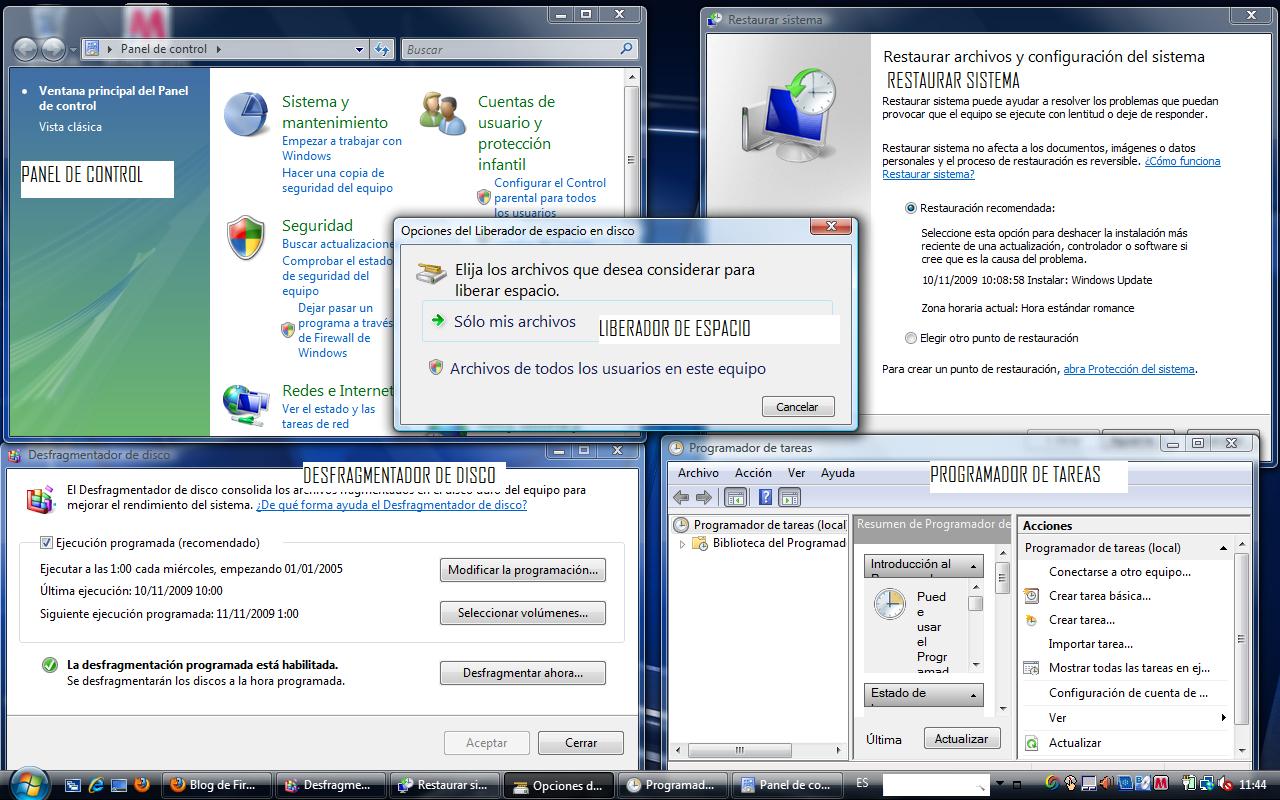Toggle the action pane toolbar icon
The image size is (1280, 800).
click(x=789, y=497)
